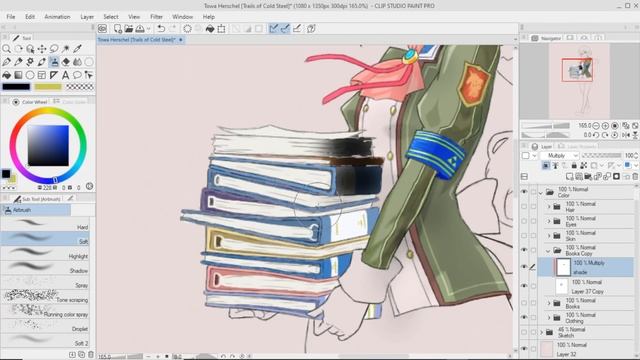This screenshot has width=640, height=360.
Task: Click the lock layer padlock icon
Action: pos(574,165)
